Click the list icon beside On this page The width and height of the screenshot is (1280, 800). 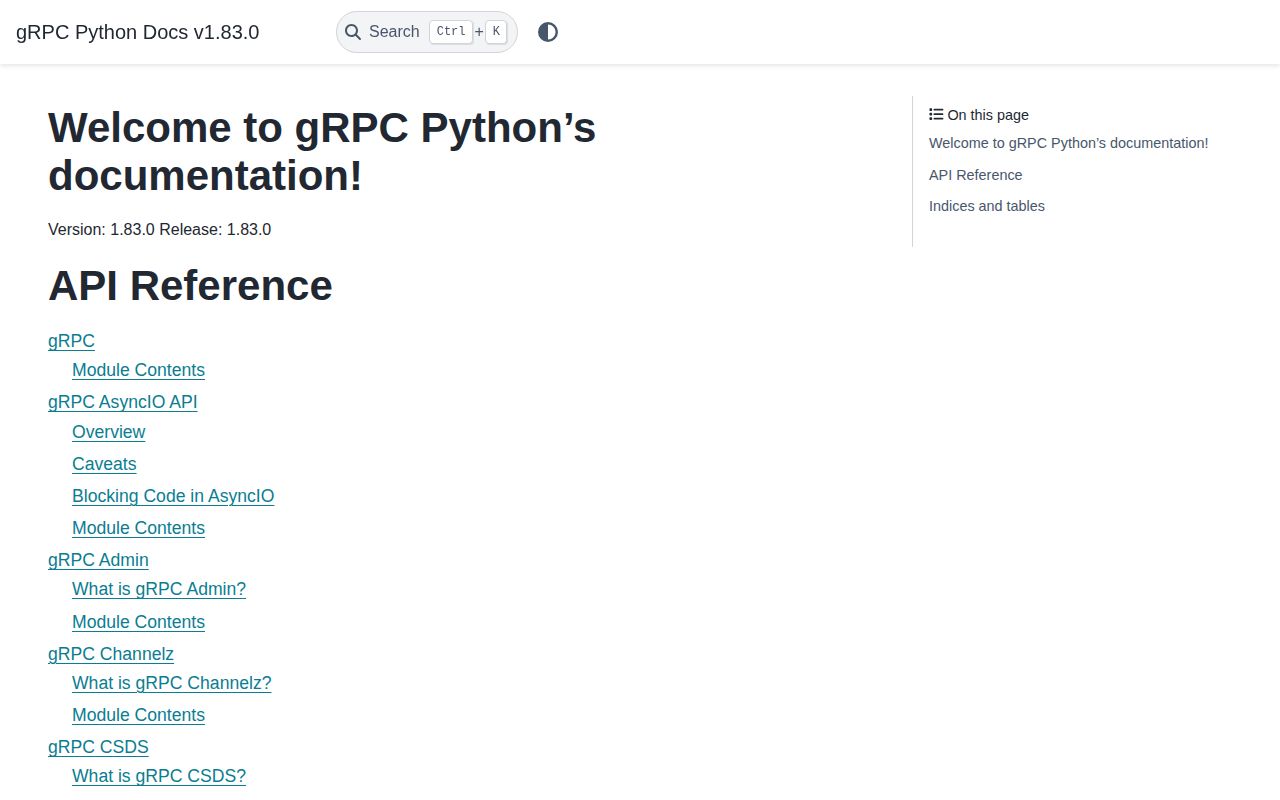pos(936,114)
